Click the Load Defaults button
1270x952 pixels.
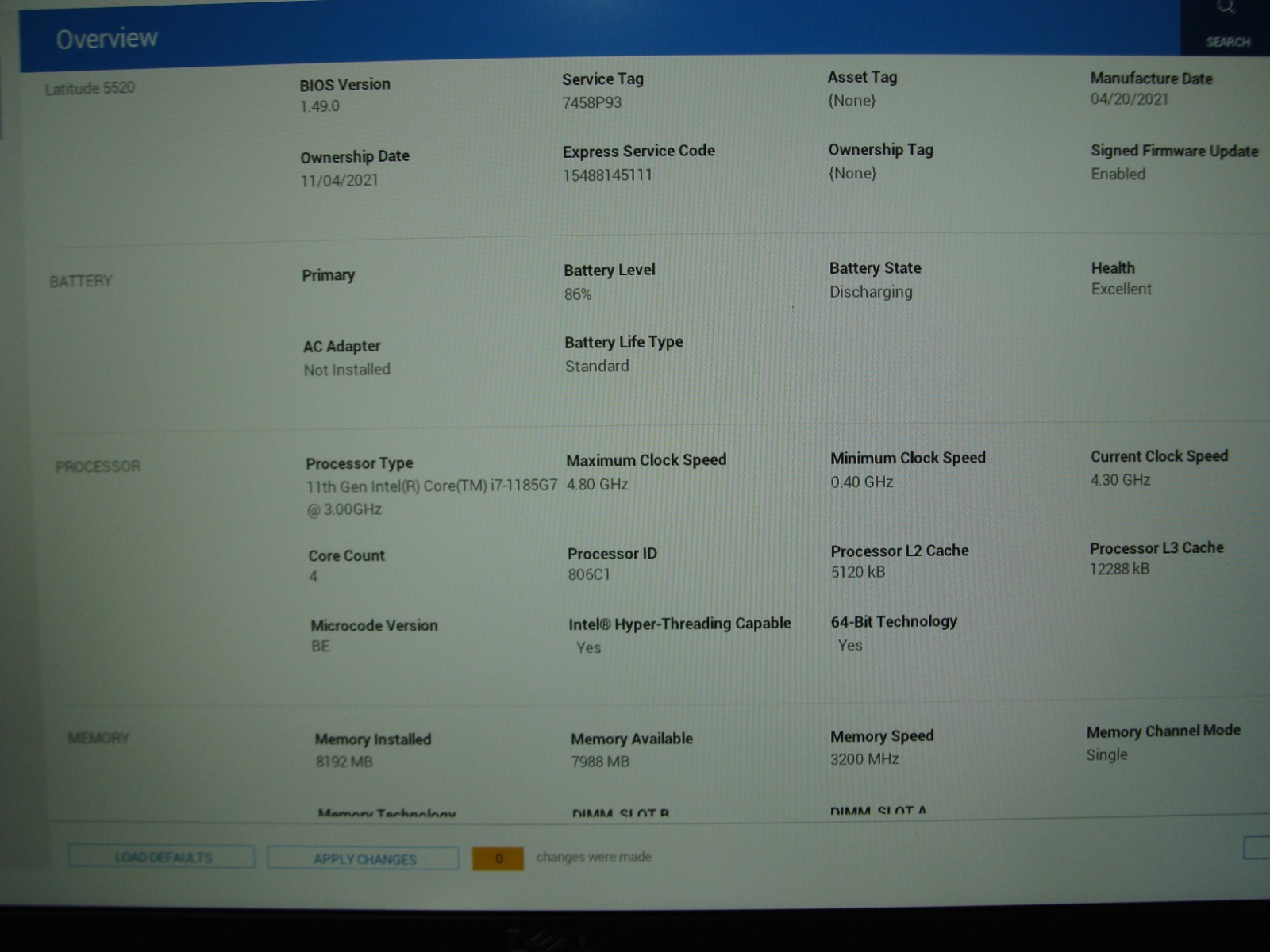[162, 857]
